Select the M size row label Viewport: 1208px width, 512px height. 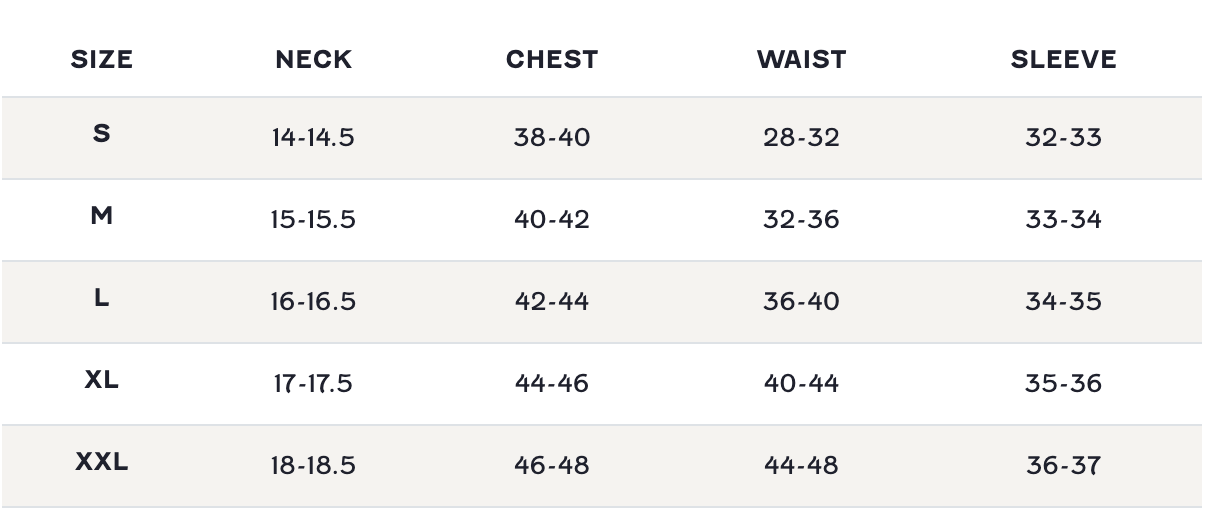102,216
